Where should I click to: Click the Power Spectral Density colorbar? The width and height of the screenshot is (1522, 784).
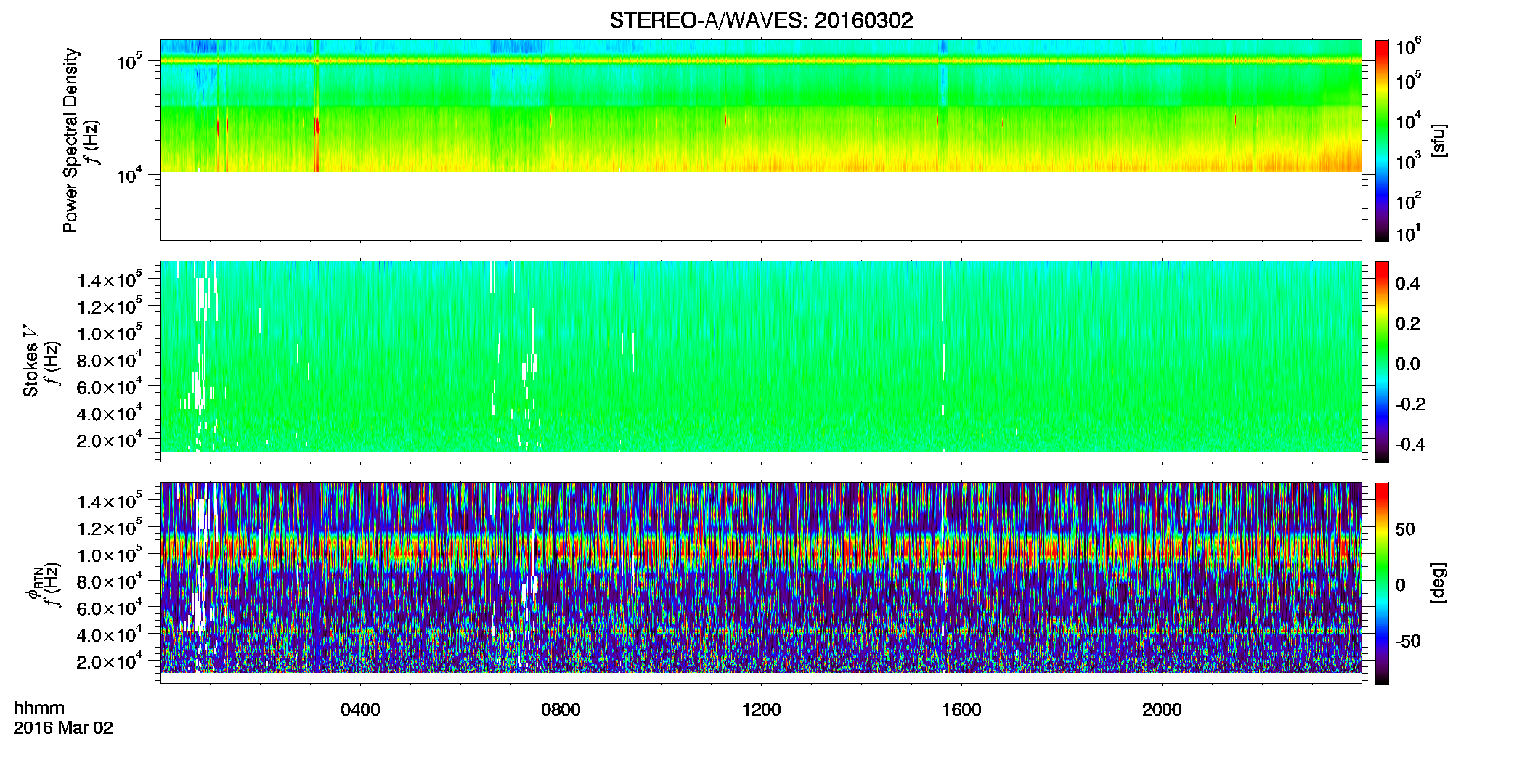pos(1382,140)
